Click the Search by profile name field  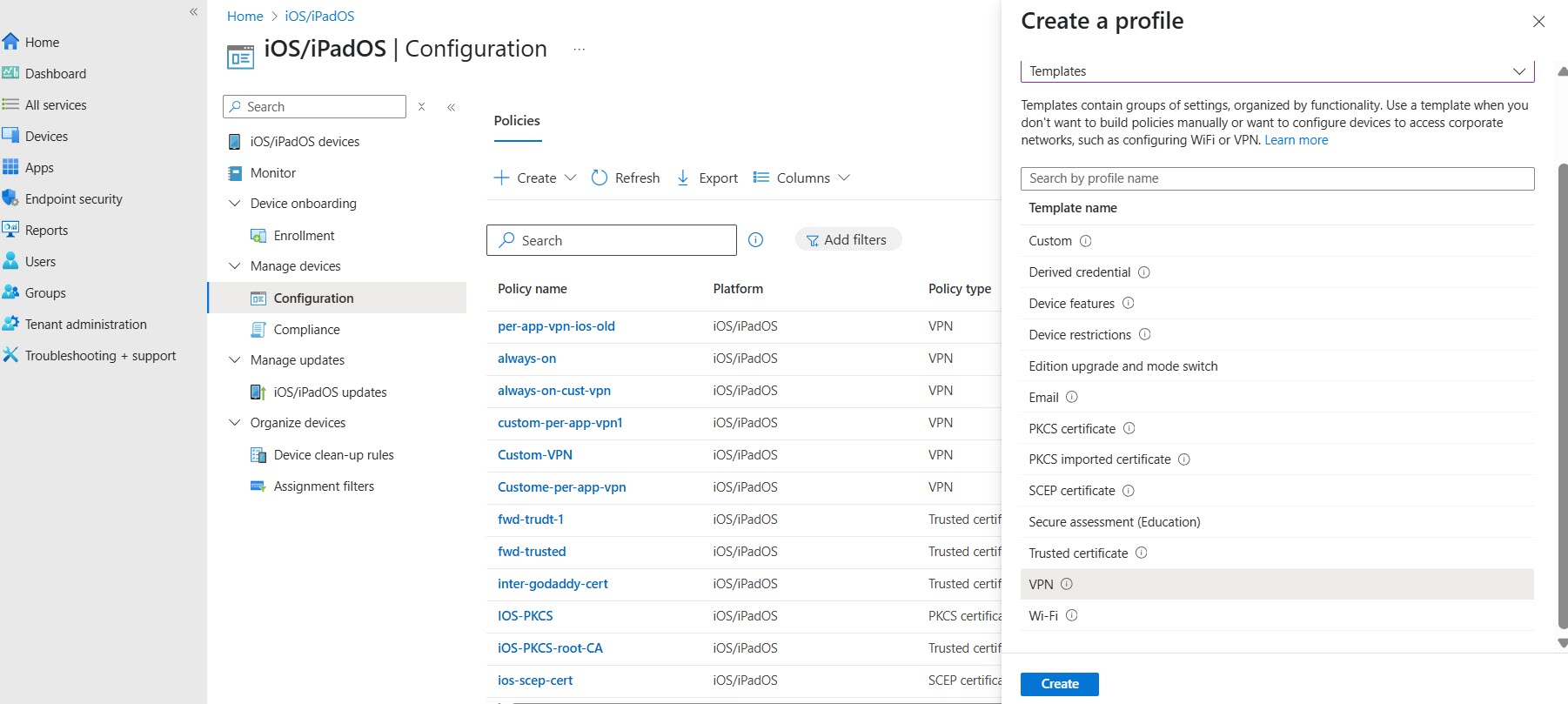click(x=1277, y=178)
